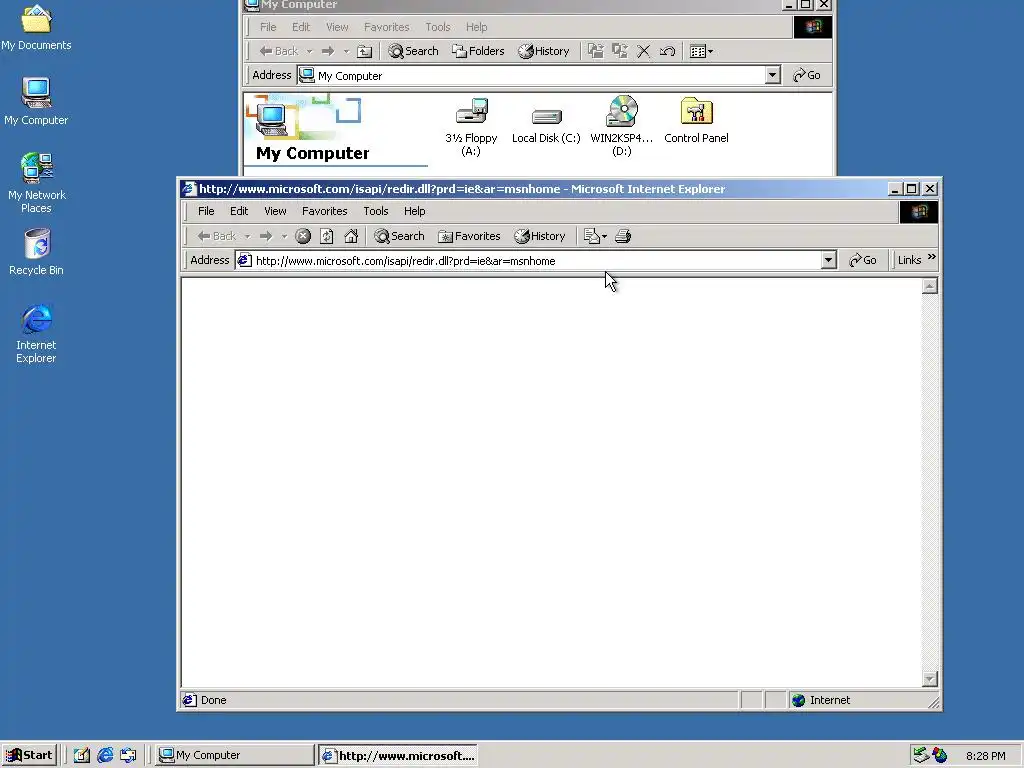Click the Print icon in Internet Explorer

(623, 236)
